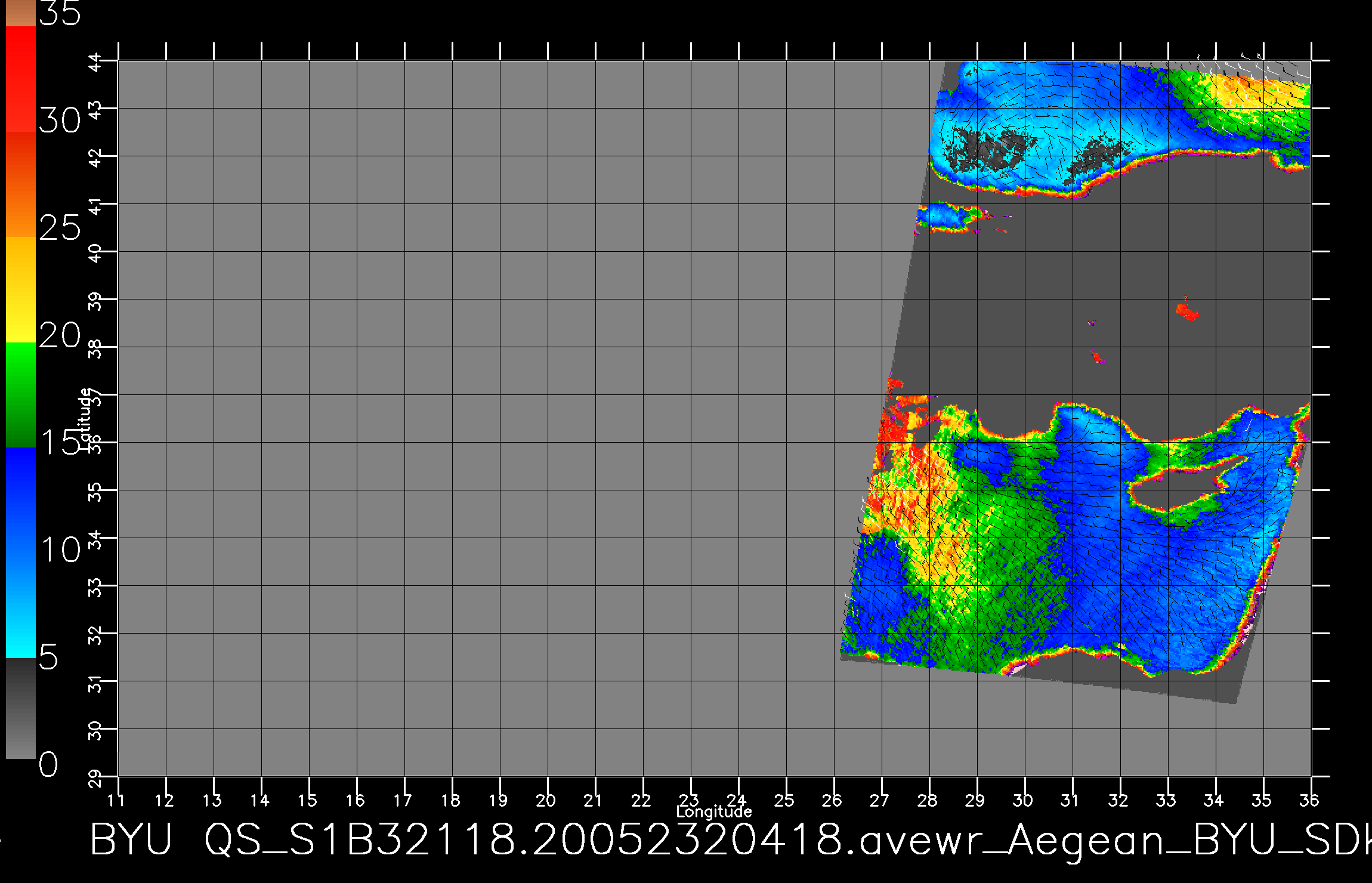Screen dimensions: 1372x883
Task: Click latitude tick label "29"
Action: coord(96,777)
